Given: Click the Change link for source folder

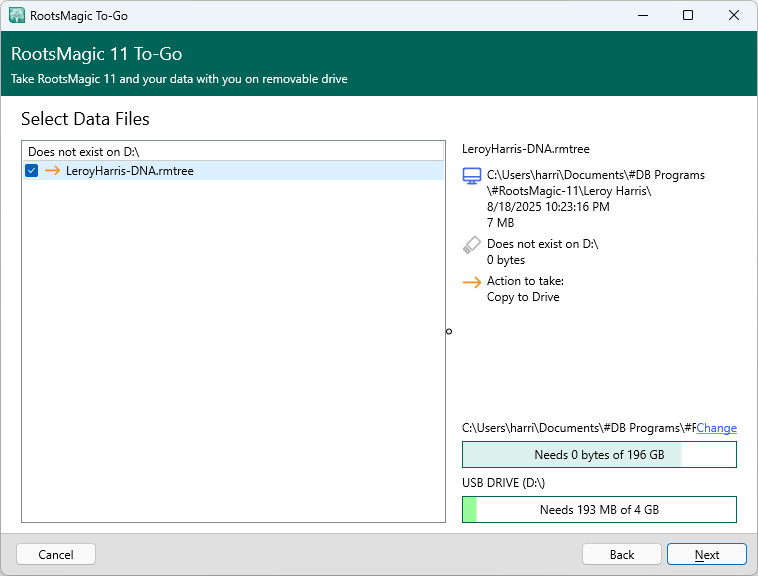Looking at the screenshot, I should pos(716,428).
